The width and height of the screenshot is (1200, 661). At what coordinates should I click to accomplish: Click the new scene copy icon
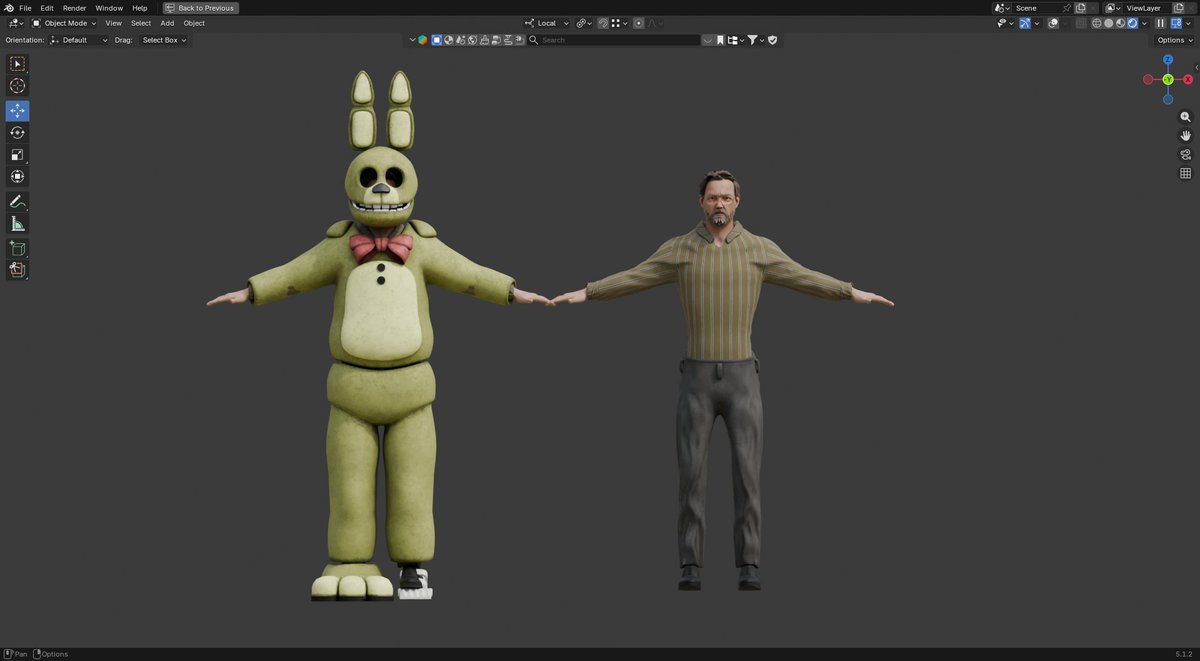click(1080, 8)
